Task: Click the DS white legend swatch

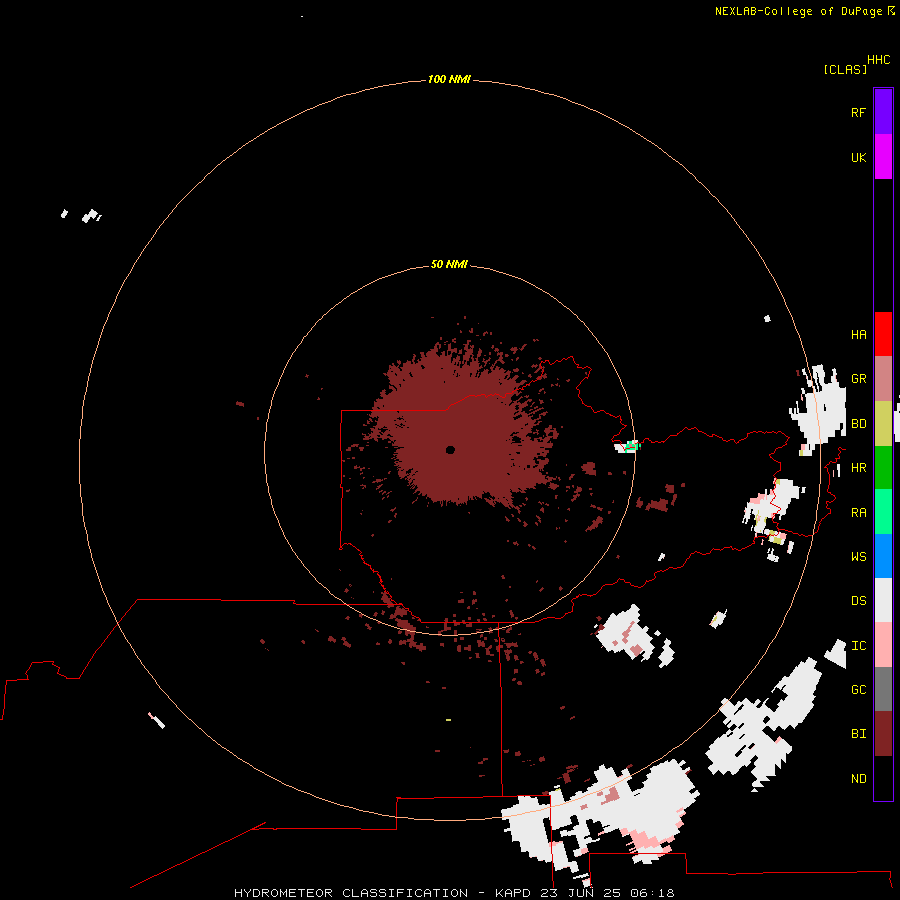Action: (x=883, y=600)
